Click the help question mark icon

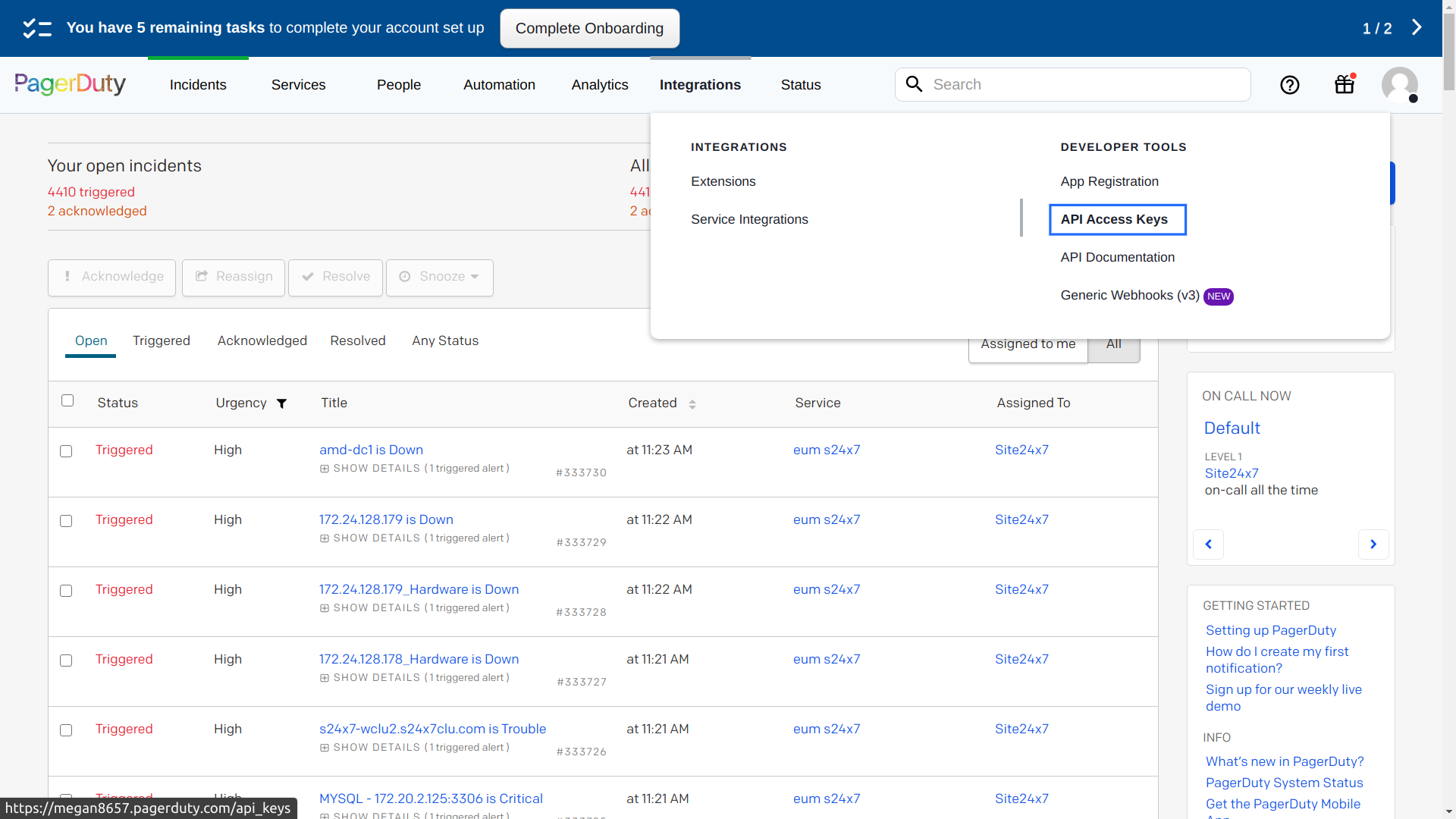[x=1289, y=84]
